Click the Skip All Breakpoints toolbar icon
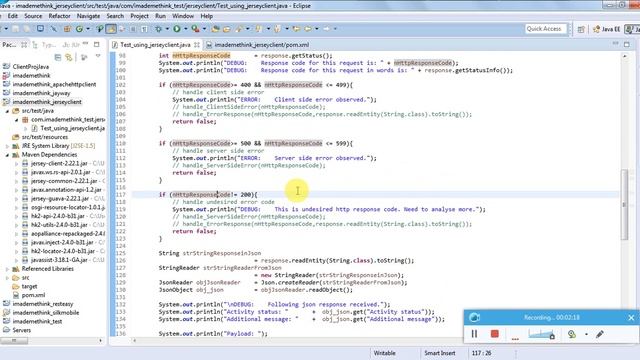This screenshot has height=360, width=640. (x=53, y=29)
